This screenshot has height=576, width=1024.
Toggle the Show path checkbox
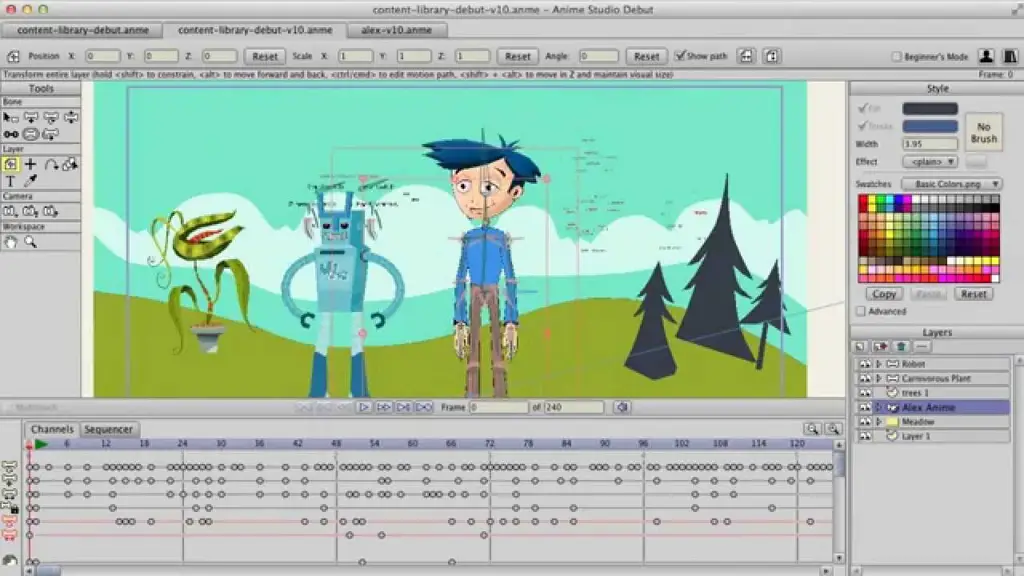pos(680,56)
